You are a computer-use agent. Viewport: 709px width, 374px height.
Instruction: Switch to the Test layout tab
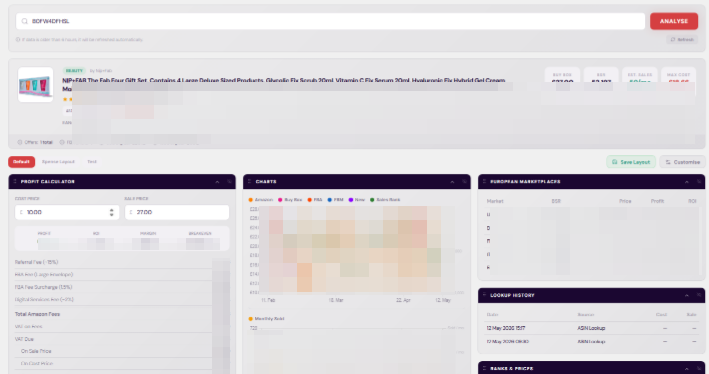pos(92,162)
